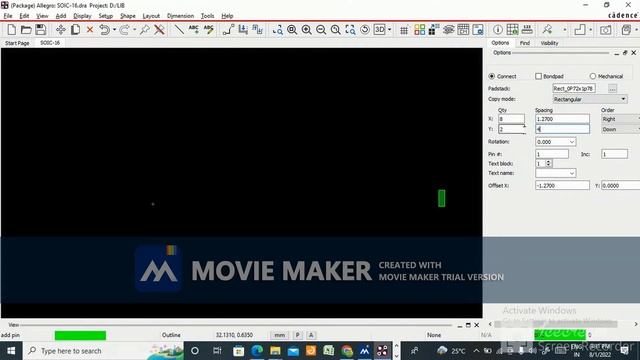Click the Zoom In magnifier icon
This screenshot has width=640, height=360.
pos(307,30)
